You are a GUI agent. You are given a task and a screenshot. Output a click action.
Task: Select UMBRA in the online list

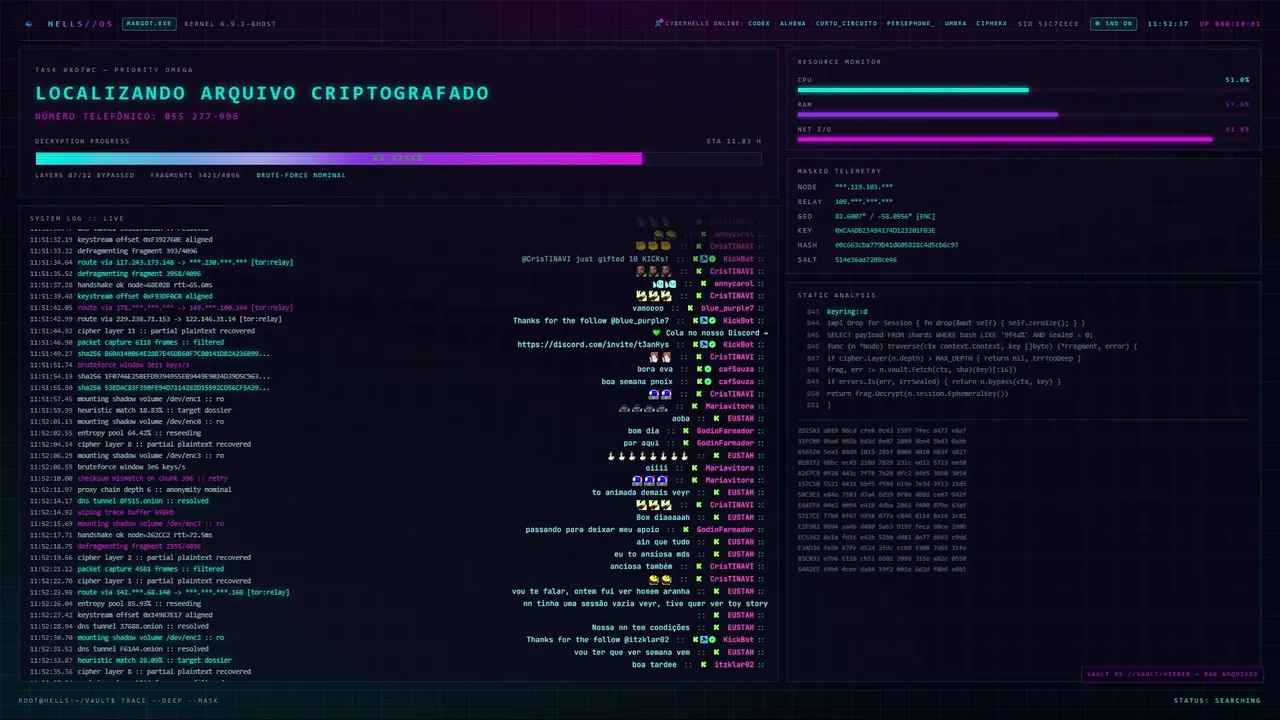point(955,23)
